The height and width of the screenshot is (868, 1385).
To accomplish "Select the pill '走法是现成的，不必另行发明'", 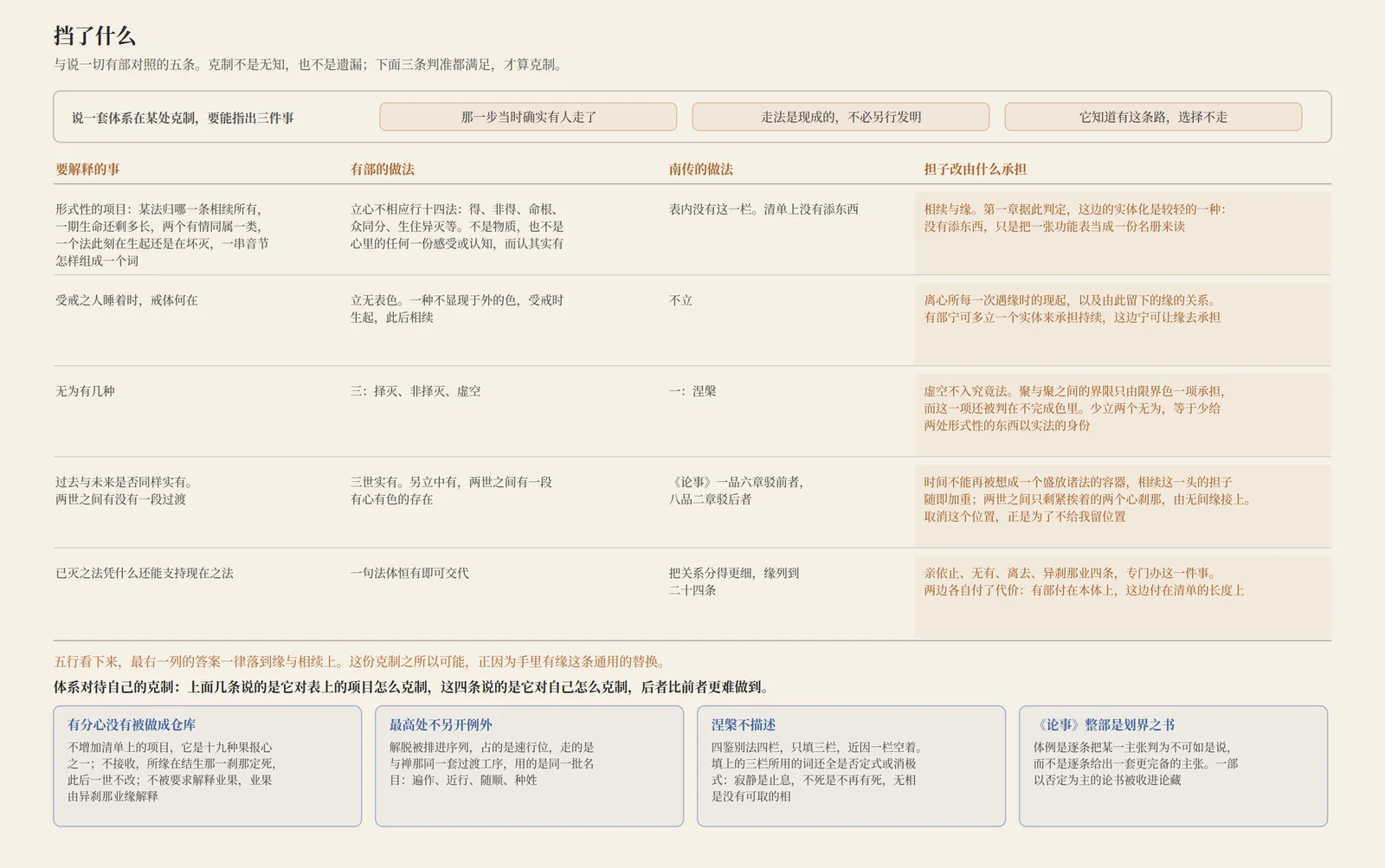I will (841, 117).
